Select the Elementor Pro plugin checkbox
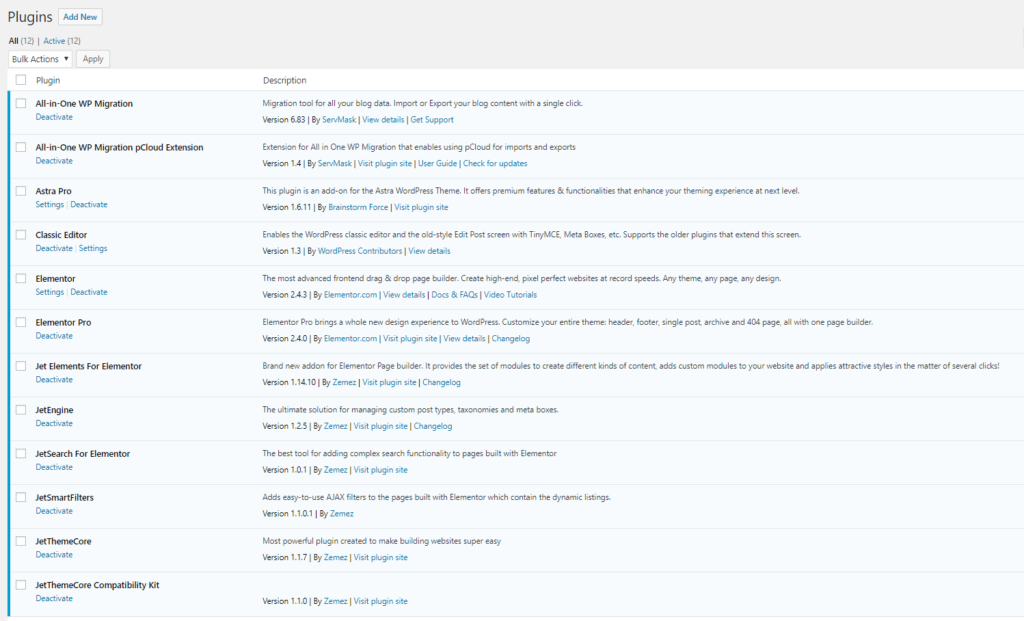 [21, 323]
